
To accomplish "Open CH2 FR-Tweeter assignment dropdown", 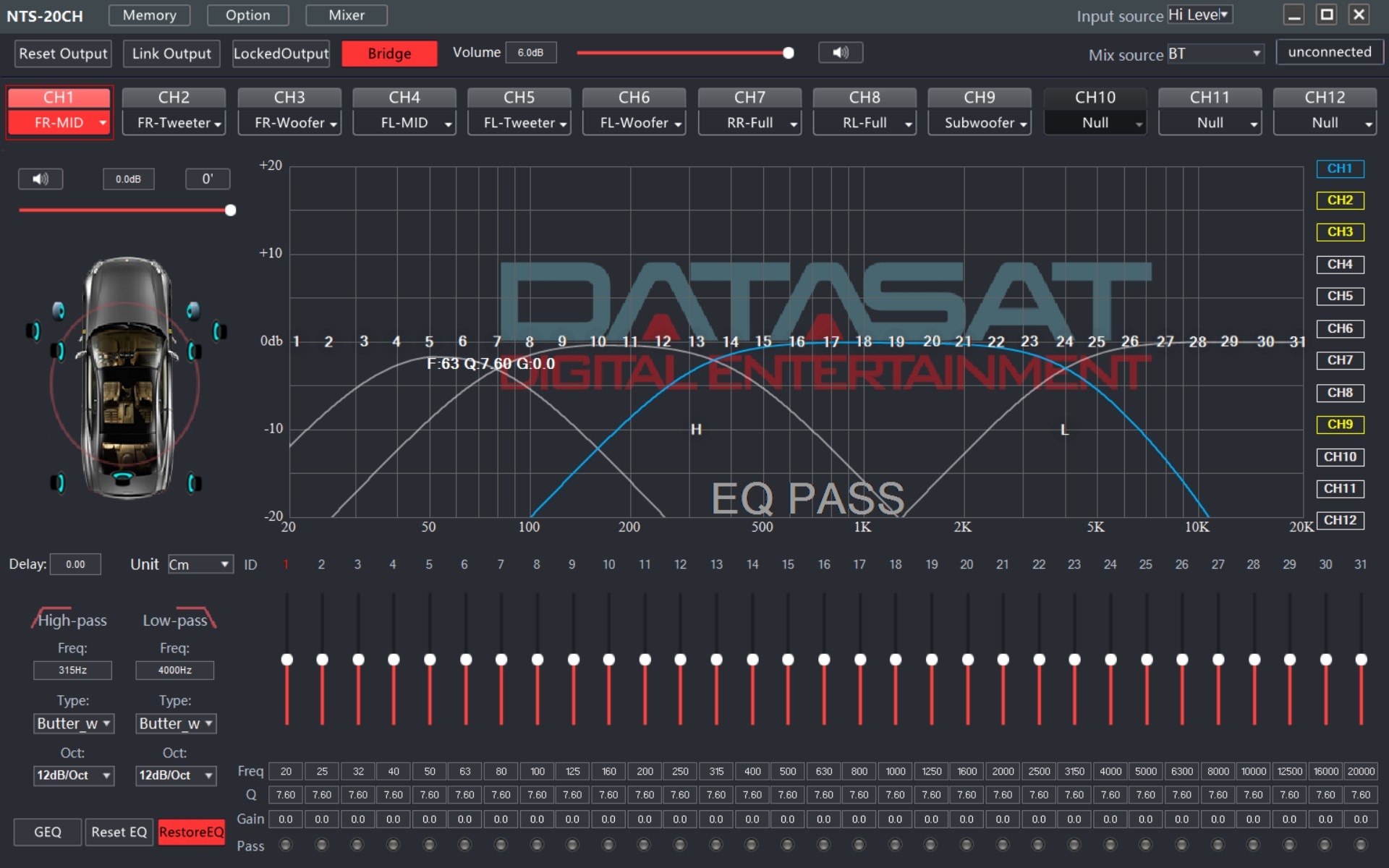I will (174, 123).
